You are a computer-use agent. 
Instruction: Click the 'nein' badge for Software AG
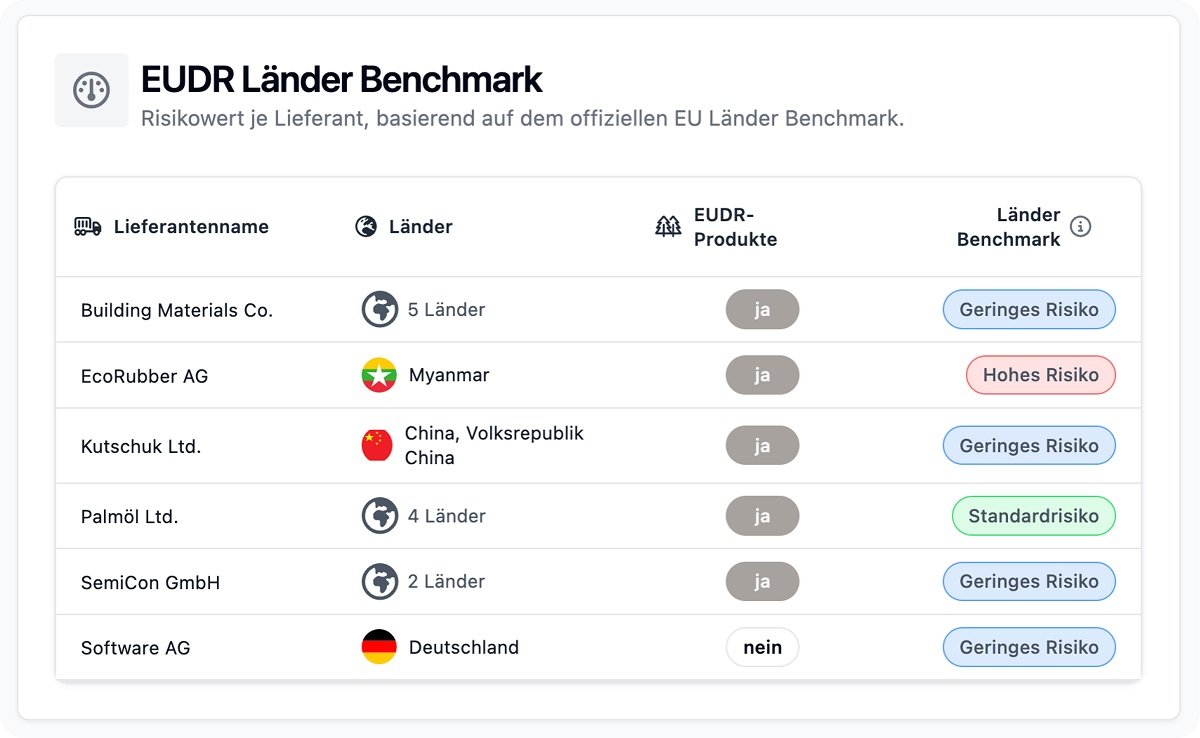click(x=762, y=647)
